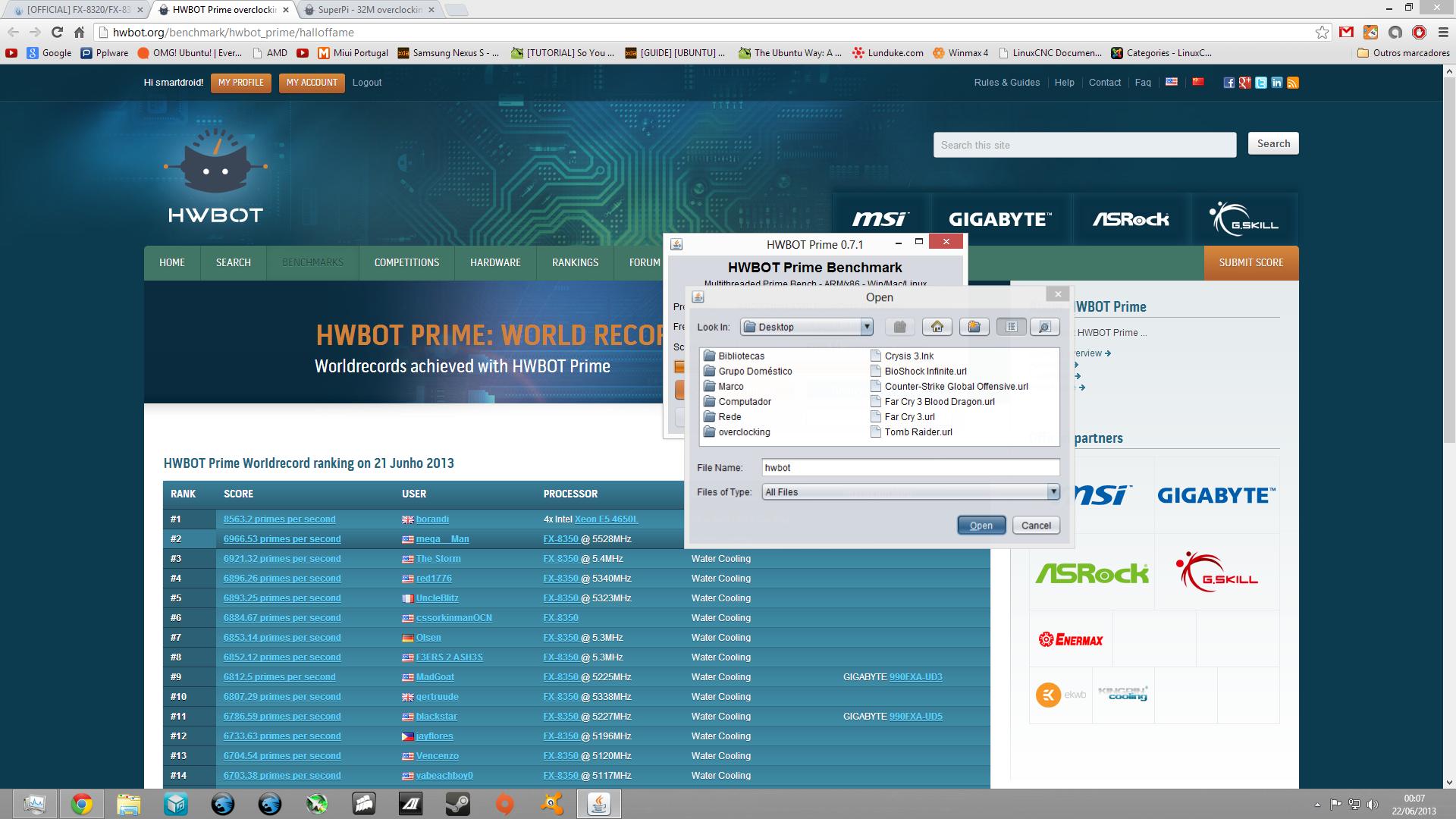The height and width of the screenshot is (819, 1456).
Task: Switch to List view in Open dialog
Action: point(1012,327)
